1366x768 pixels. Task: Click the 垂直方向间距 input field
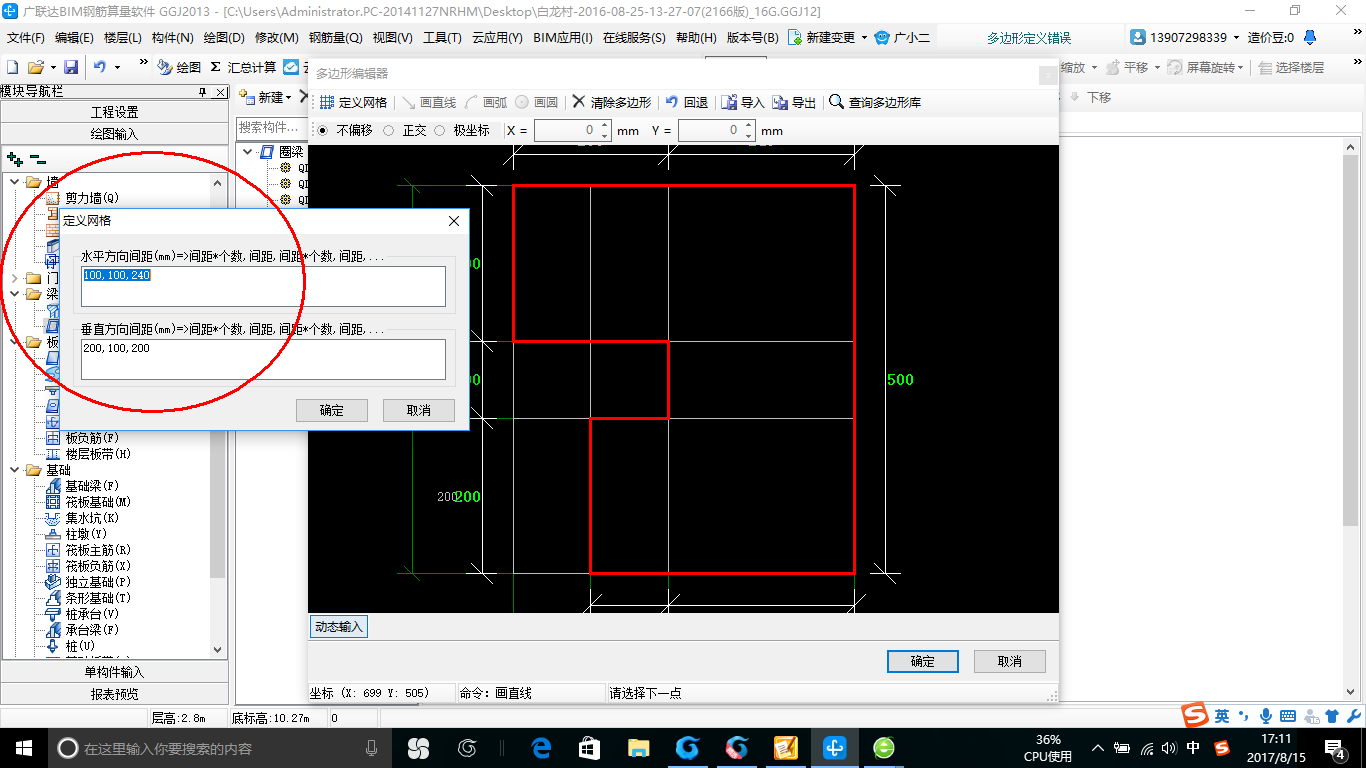[x=263, y=359]
